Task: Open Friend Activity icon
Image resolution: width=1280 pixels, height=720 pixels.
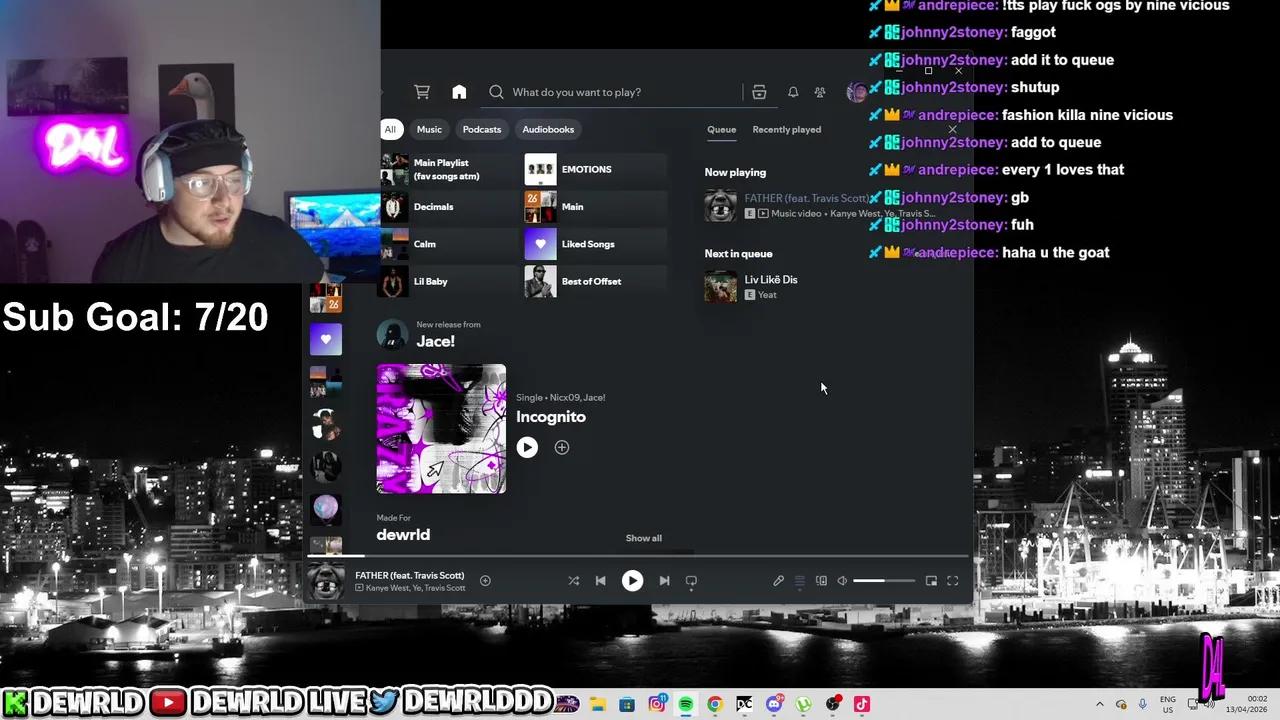Action: click(x=820, y=92)
